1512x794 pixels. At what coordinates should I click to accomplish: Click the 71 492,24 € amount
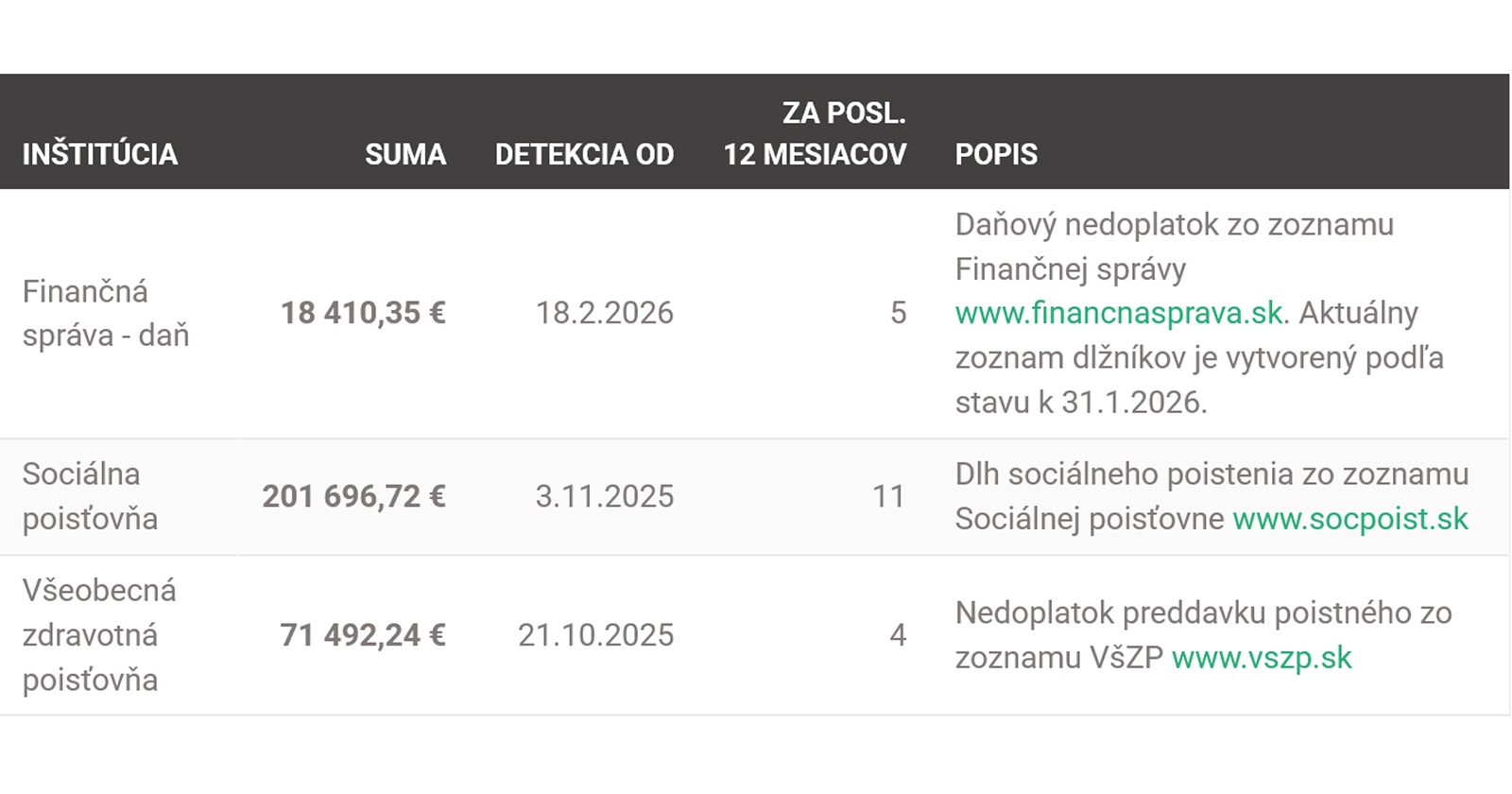[x=363, y=635]
